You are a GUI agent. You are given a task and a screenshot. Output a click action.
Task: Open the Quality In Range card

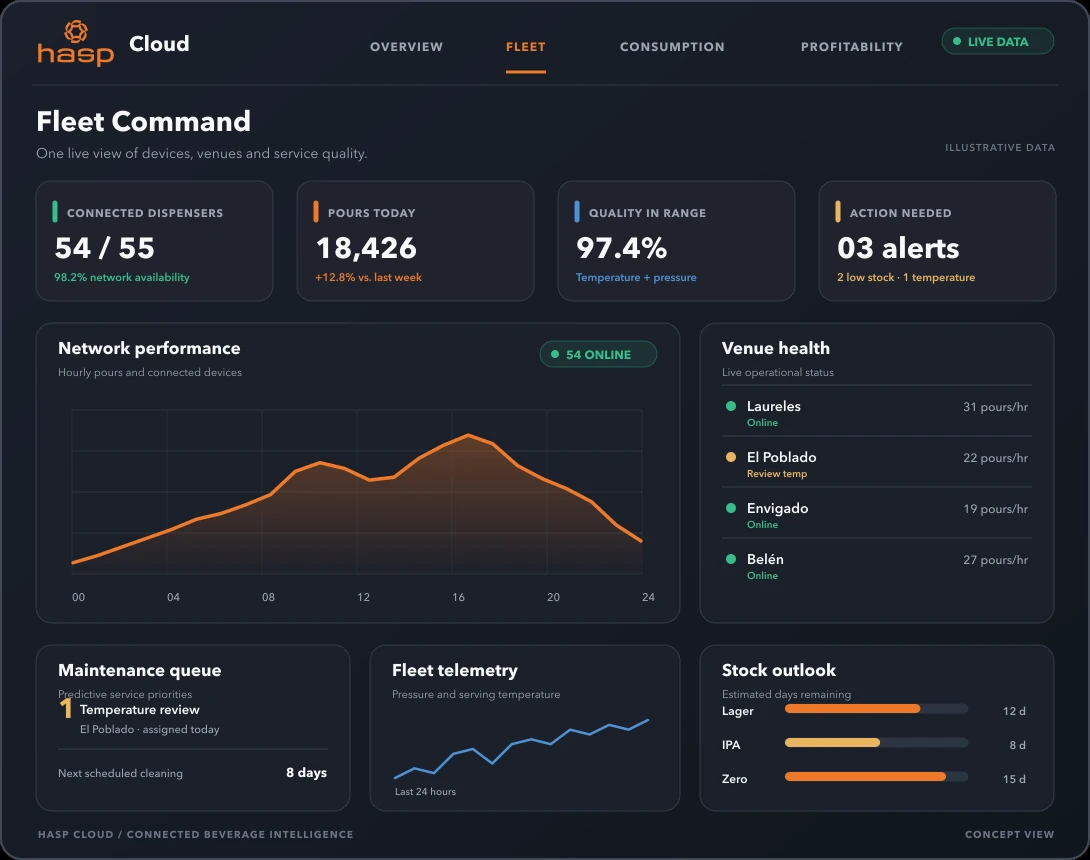676,241
